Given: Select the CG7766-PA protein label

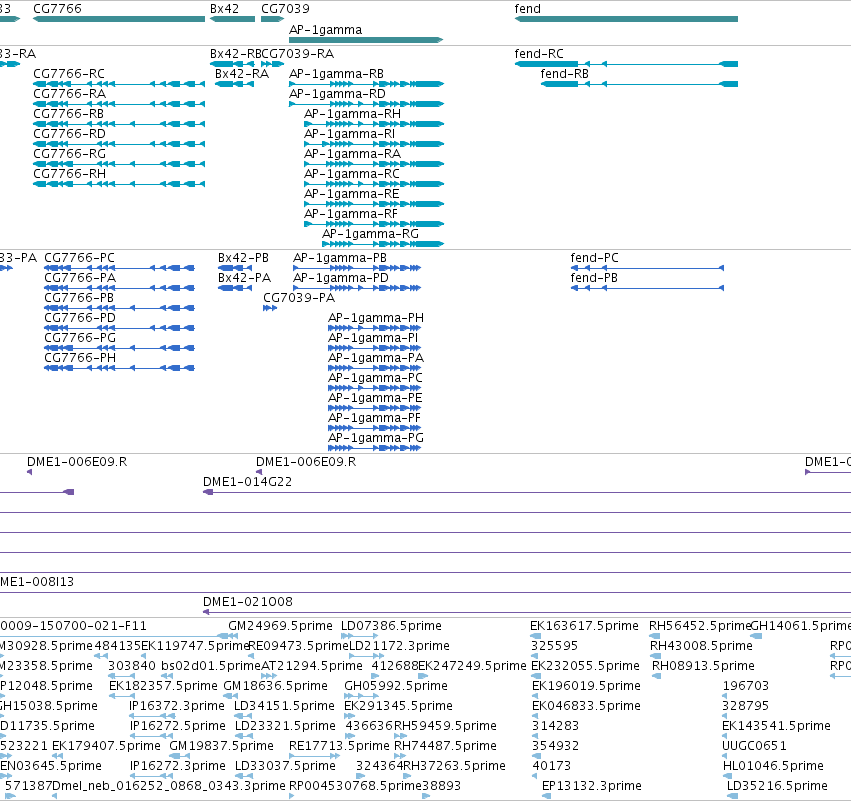Looking at the screenshot, I should [x=80, y=278].
